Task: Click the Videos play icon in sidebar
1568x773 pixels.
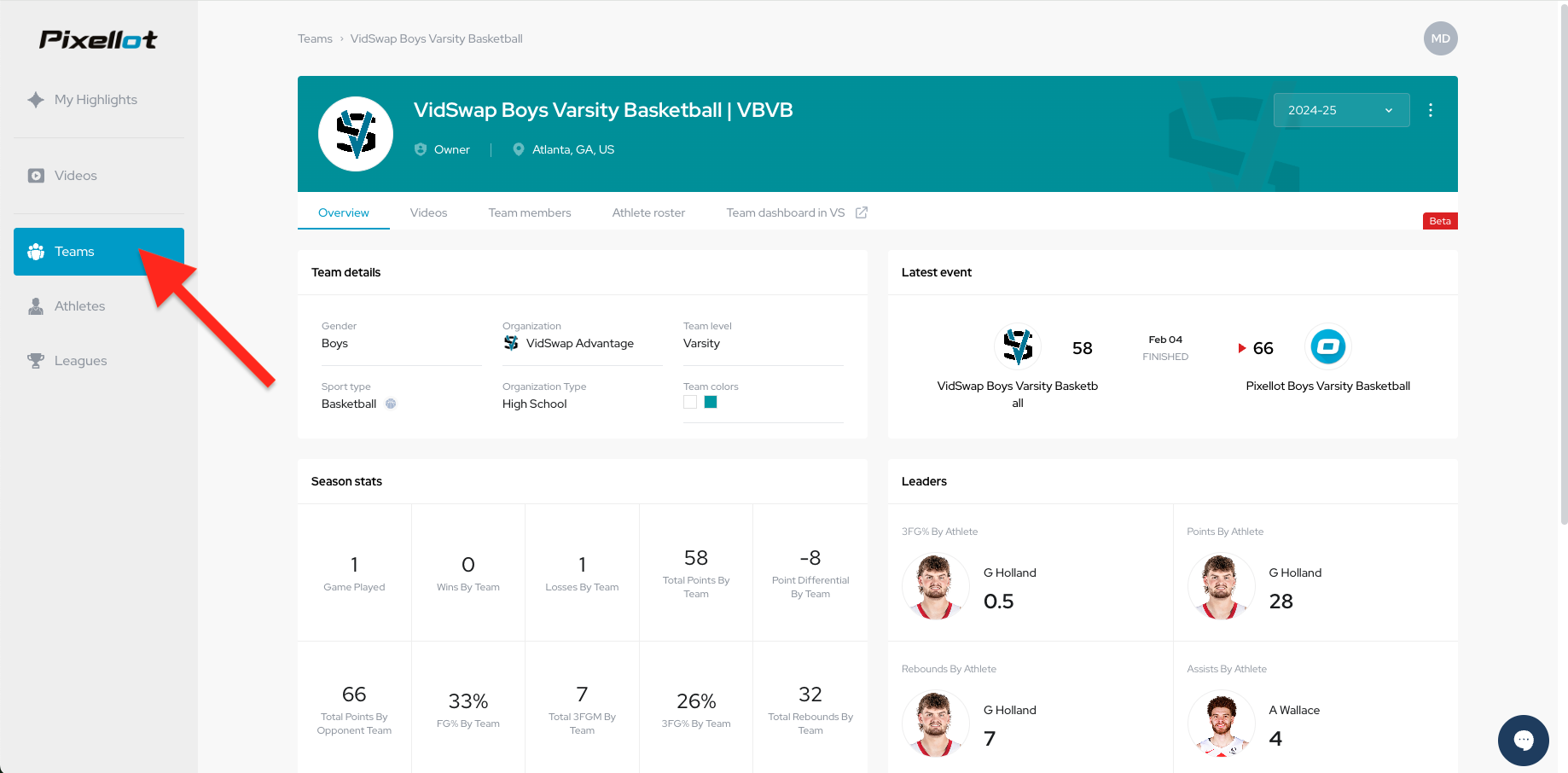Action: tap(36, 176)
